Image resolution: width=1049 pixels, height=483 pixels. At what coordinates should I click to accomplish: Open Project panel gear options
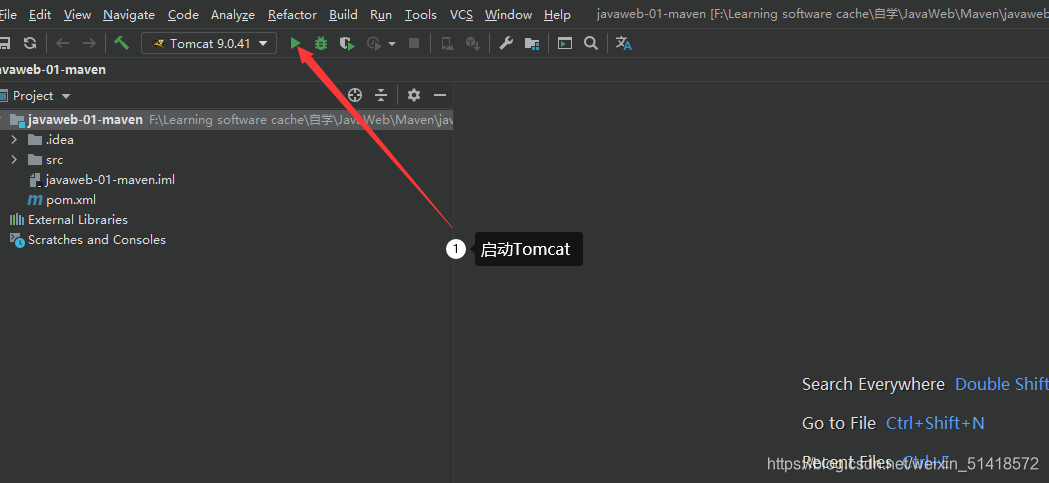[414, 95]
